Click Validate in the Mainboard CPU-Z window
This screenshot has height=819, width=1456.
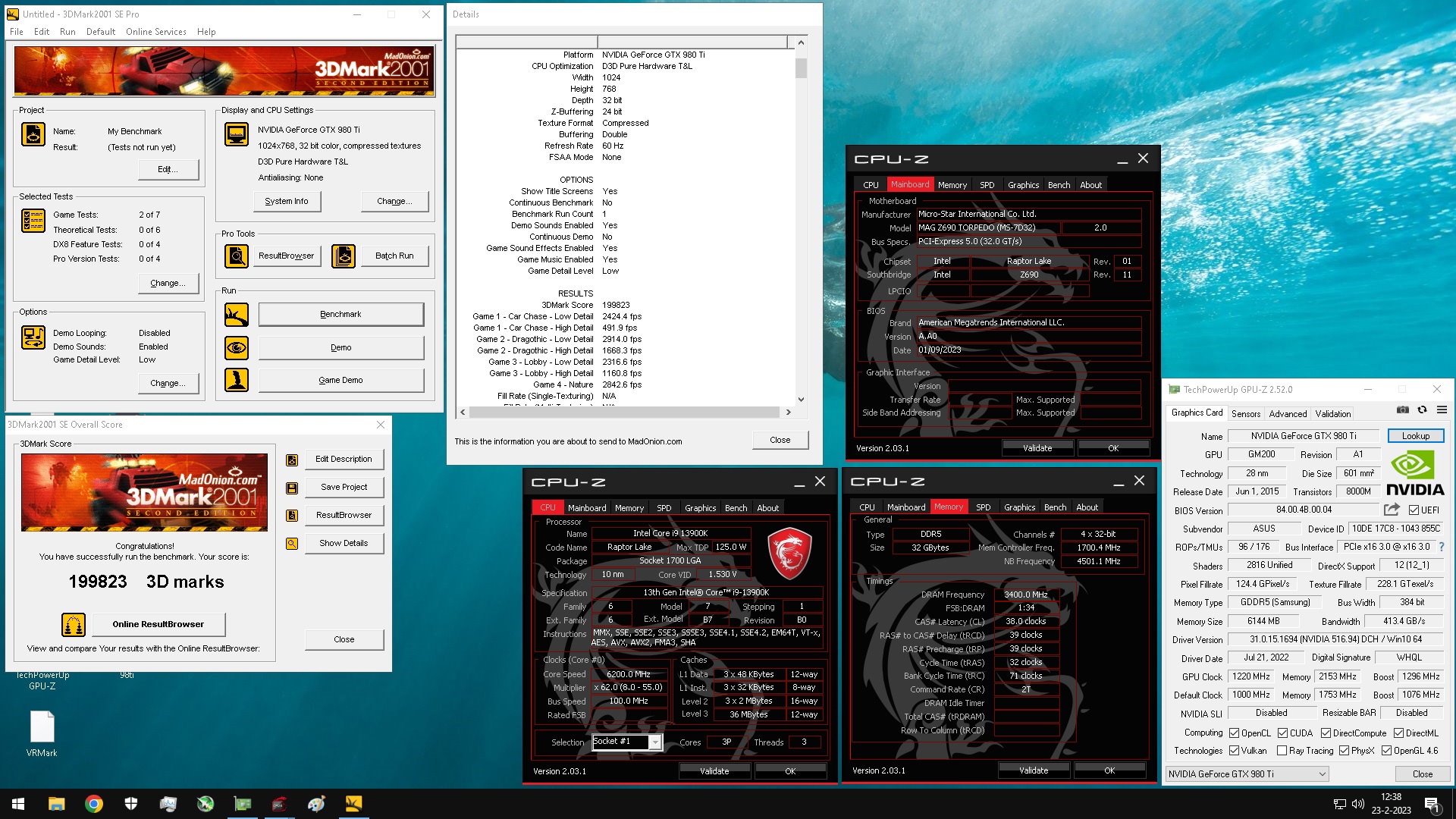(1037, 448)
